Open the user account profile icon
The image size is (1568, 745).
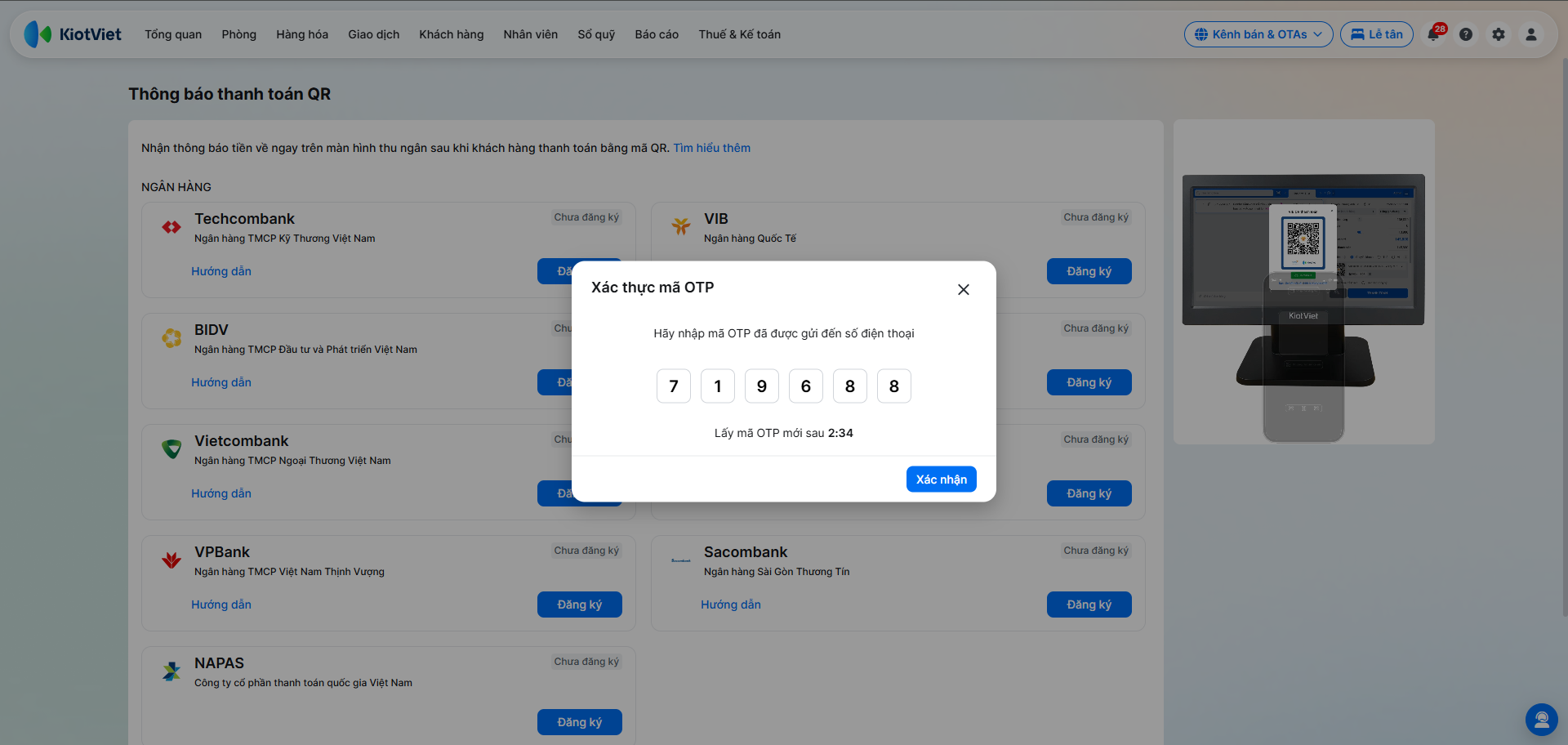(x=1531, y=34)
